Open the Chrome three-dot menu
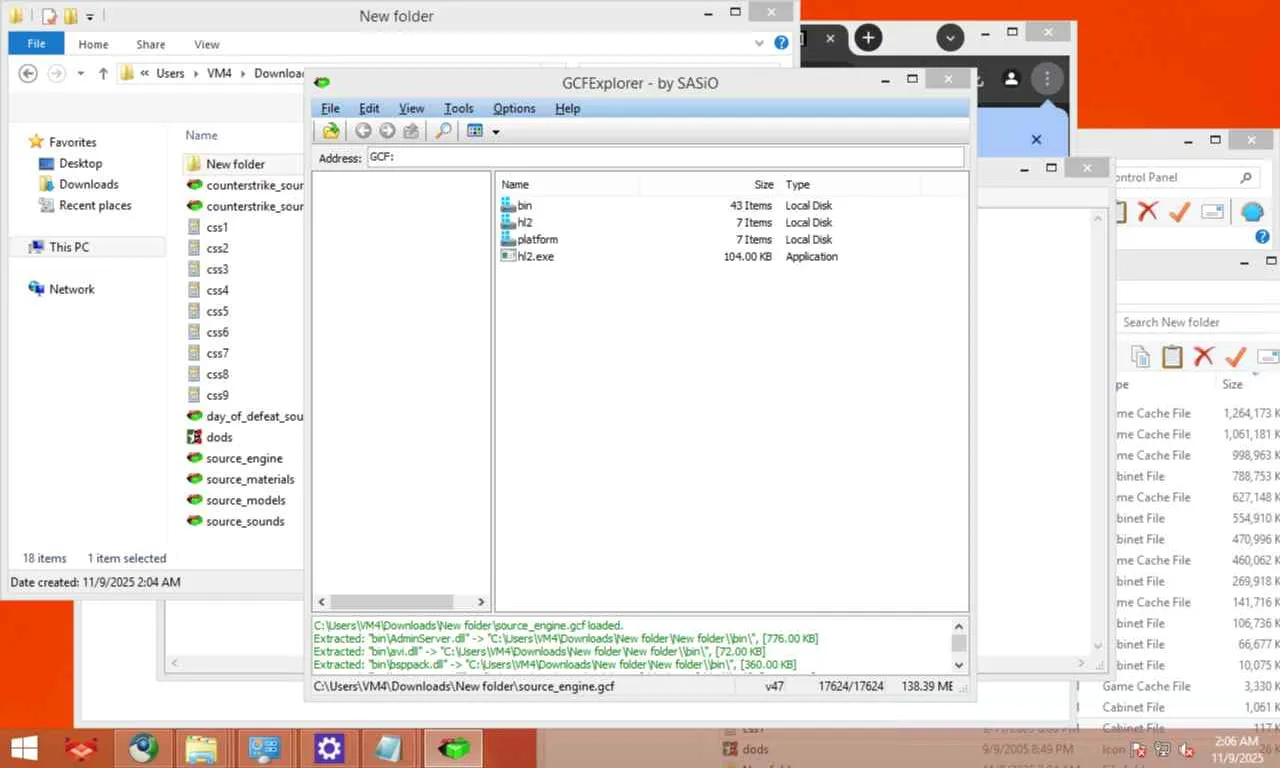 coord(1047,78)
